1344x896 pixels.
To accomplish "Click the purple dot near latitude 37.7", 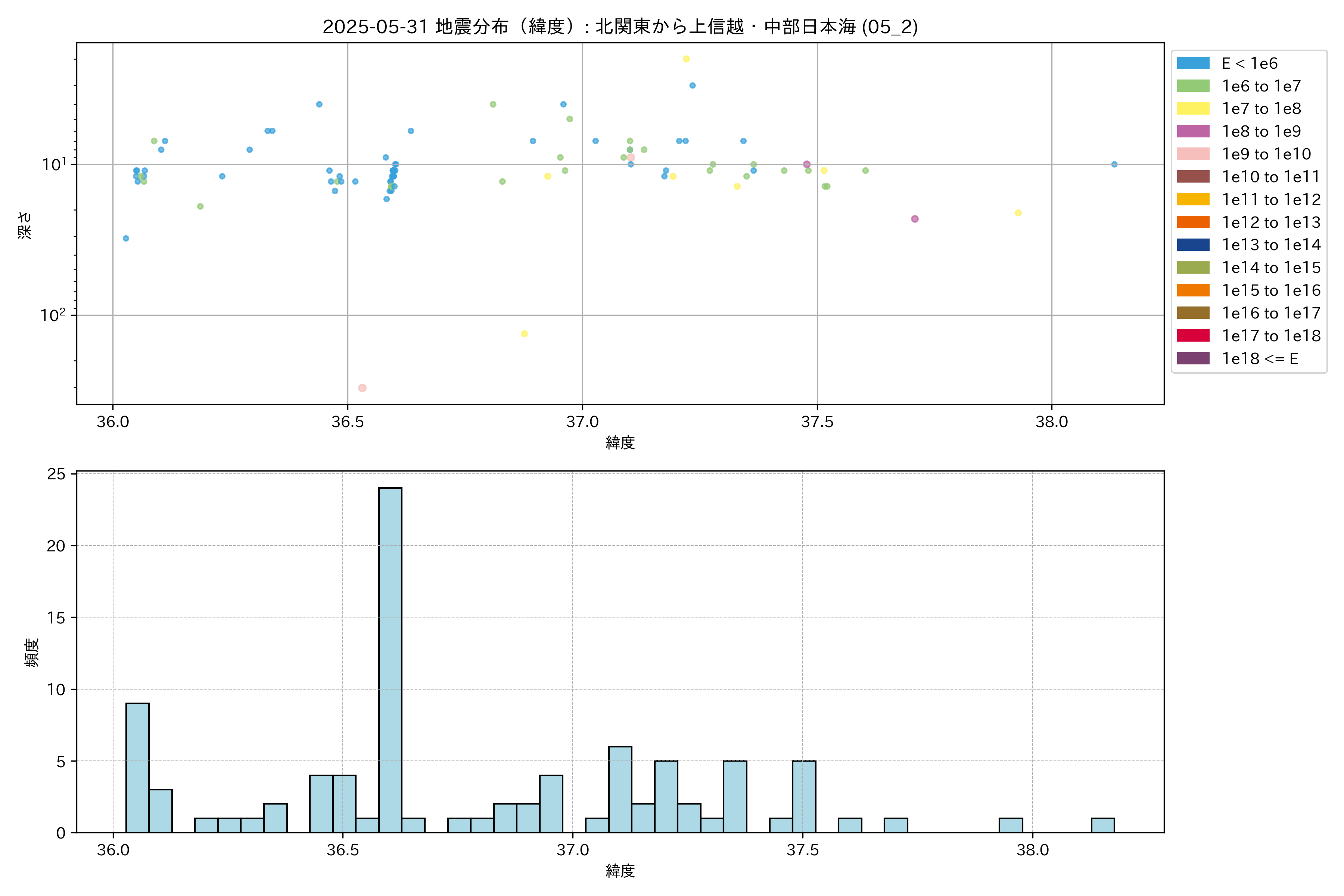I will (x=915, y=219).
